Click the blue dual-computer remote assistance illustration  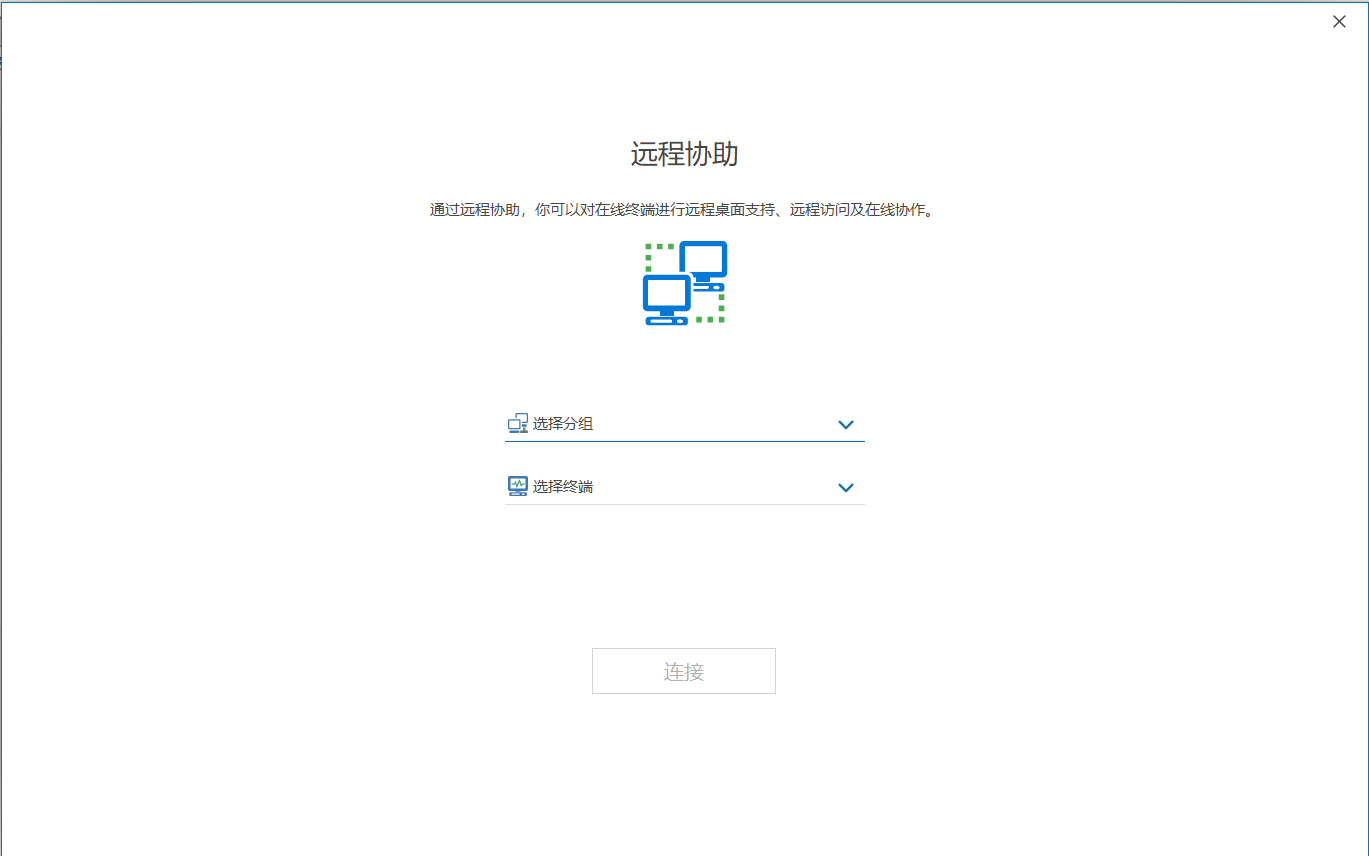(684, 283)
